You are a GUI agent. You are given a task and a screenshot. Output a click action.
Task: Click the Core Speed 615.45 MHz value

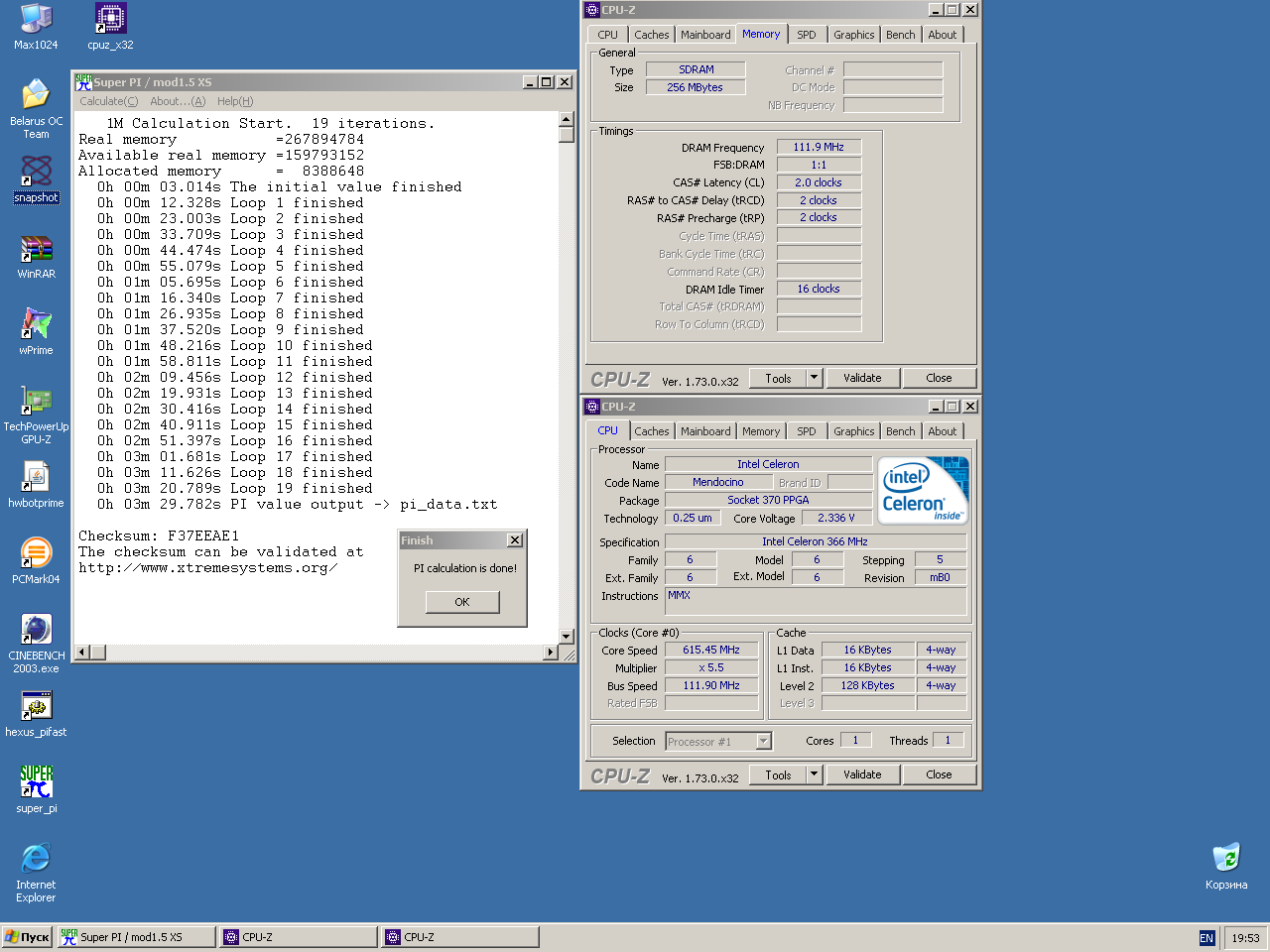coord(711,651)
